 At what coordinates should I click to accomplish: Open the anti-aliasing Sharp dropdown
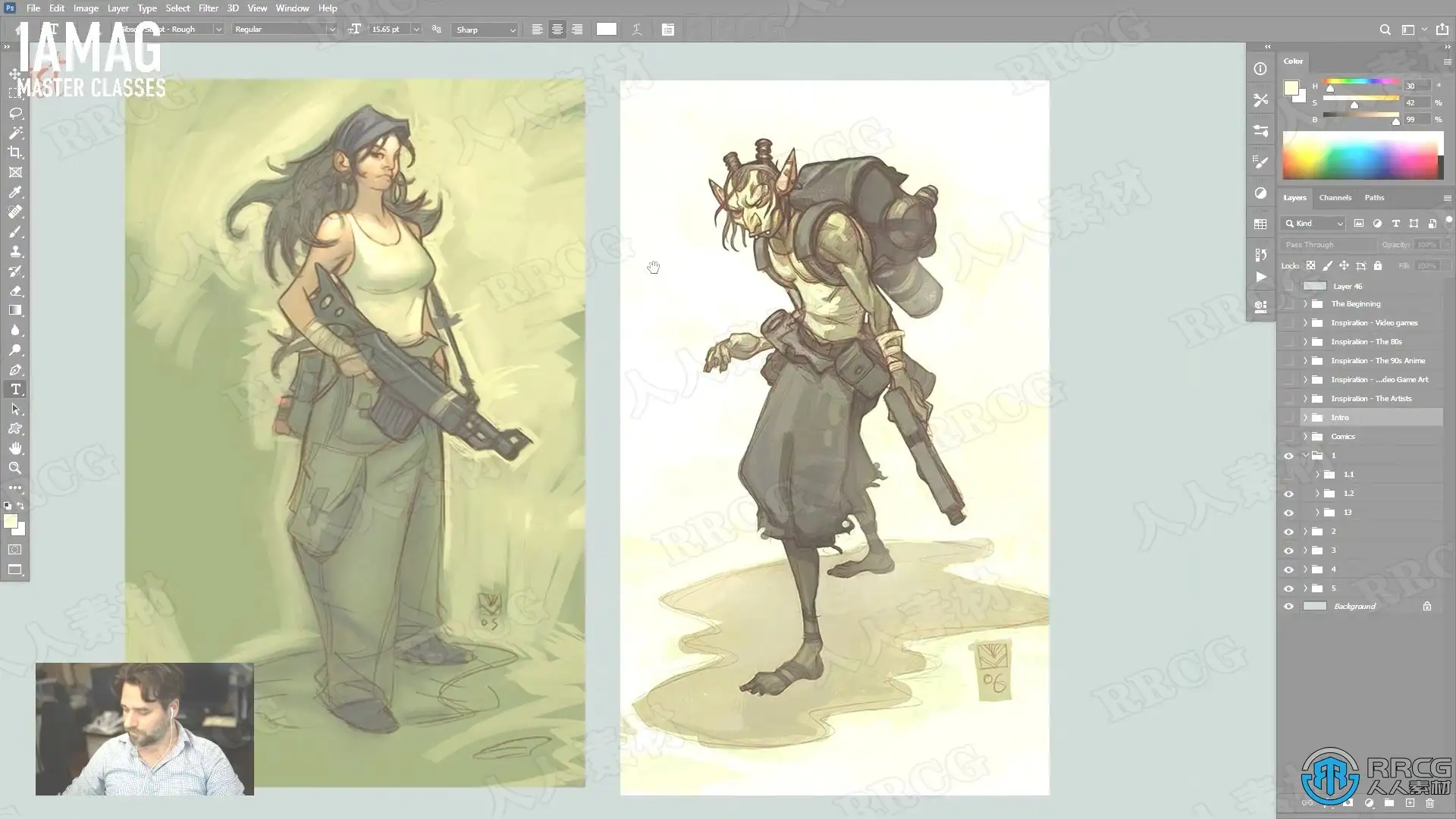tap(485, 30)
